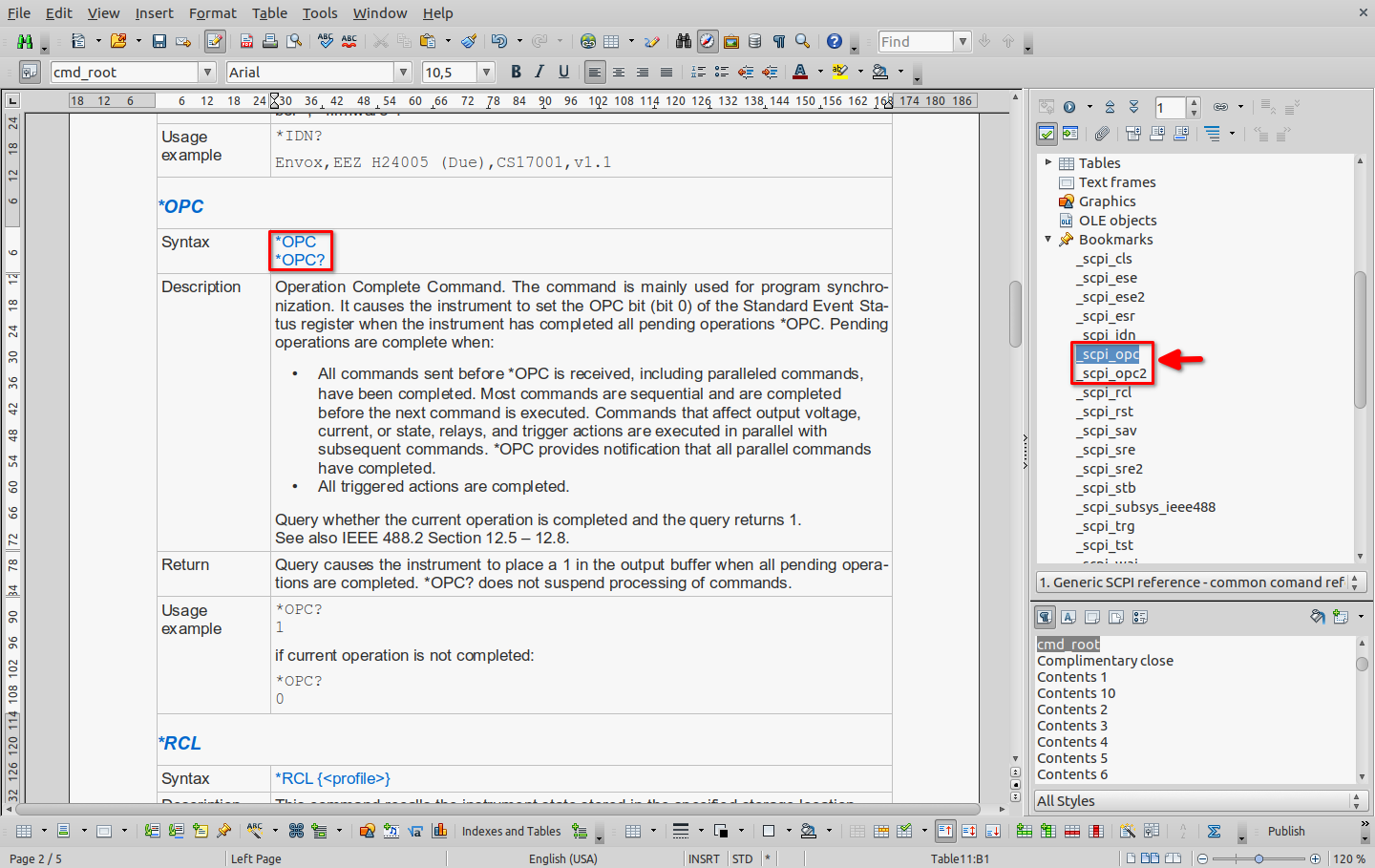Click the Undo icon
Screen dimensions: 1375x868
tap(498, 41)
